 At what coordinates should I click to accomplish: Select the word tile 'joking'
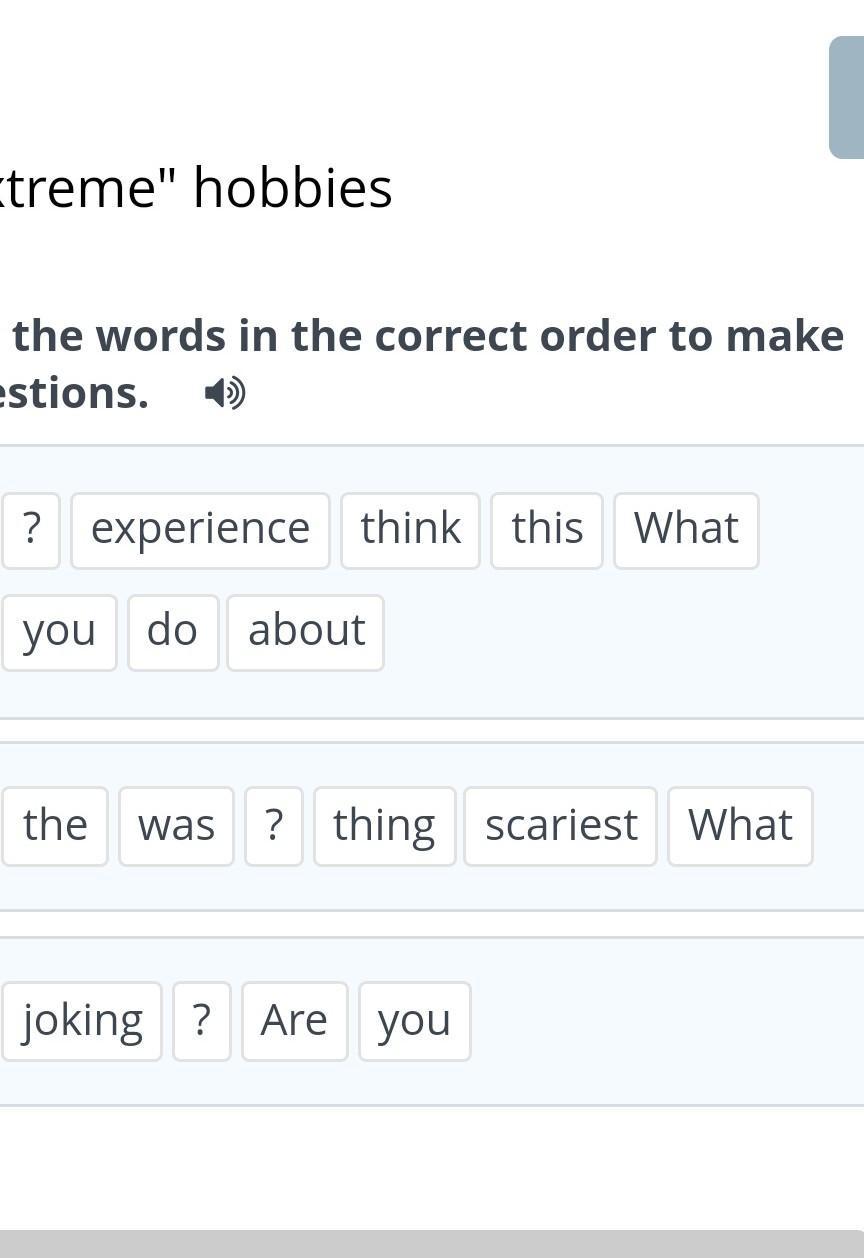click(82, 1021)
